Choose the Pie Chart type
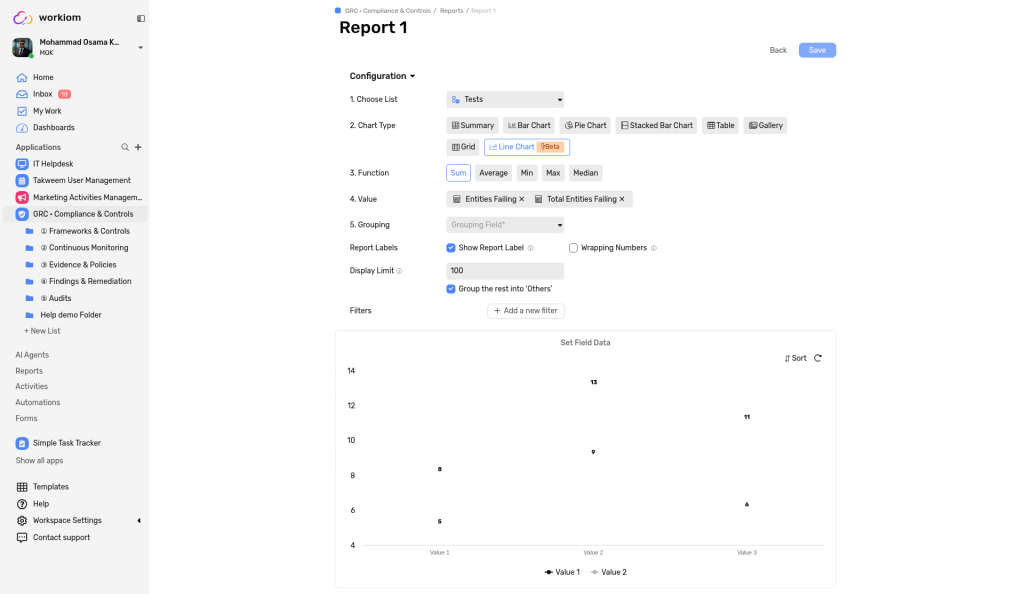This screenshot has height=594, width=1024. (x=585, y=125)
